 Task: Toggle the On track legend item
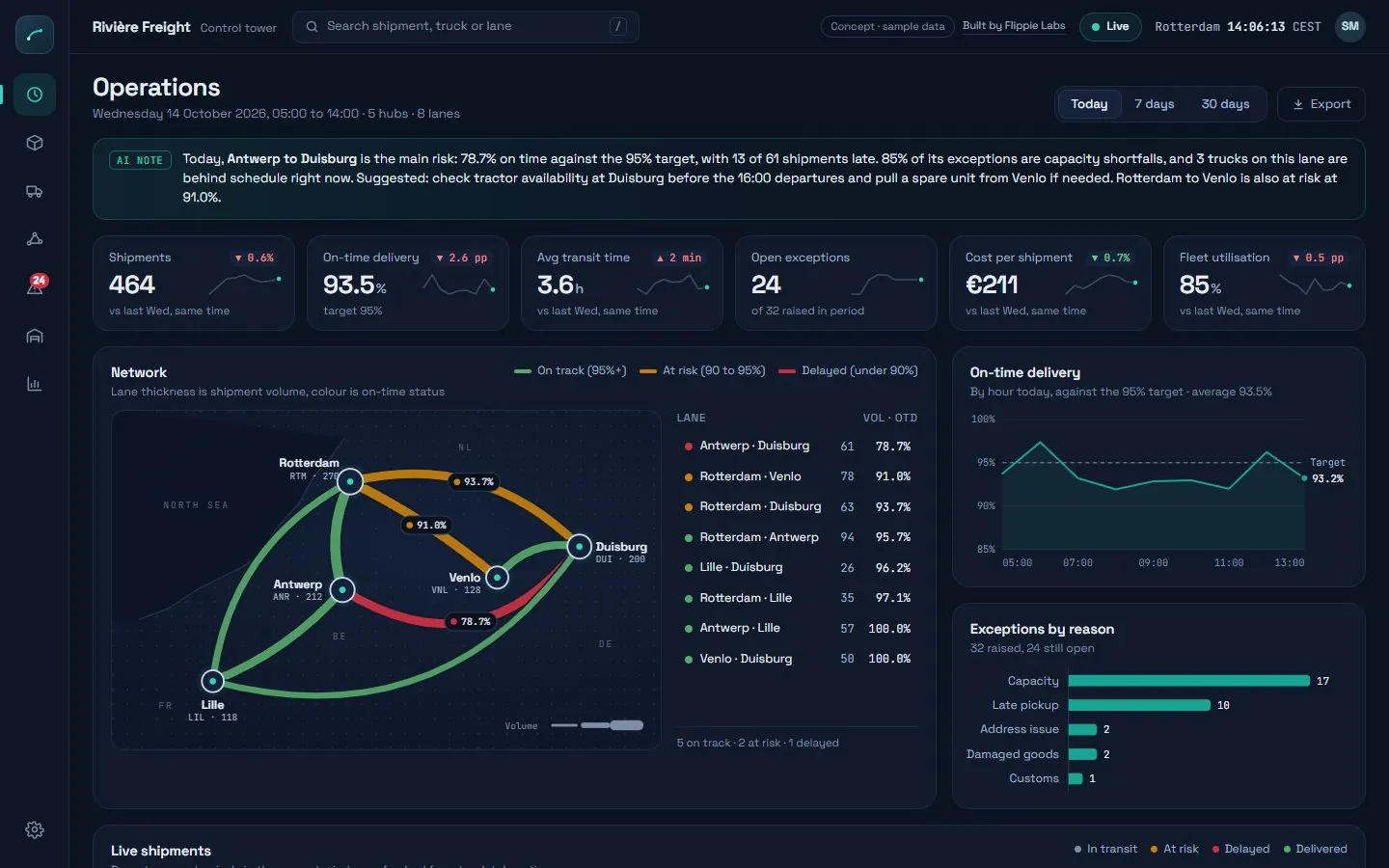click(570, 370)
